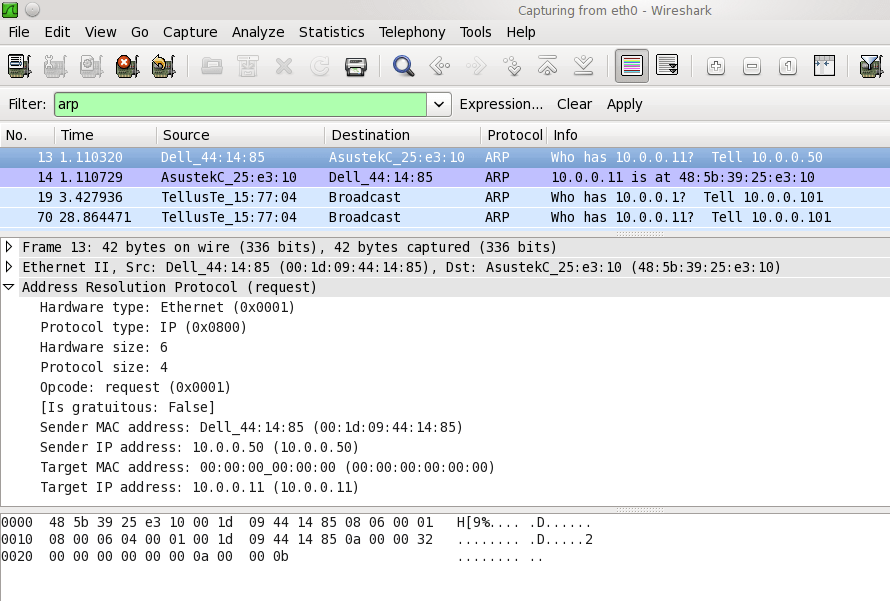Open the capture interfaces list icon
890x601 pixels.
point(19,66)
